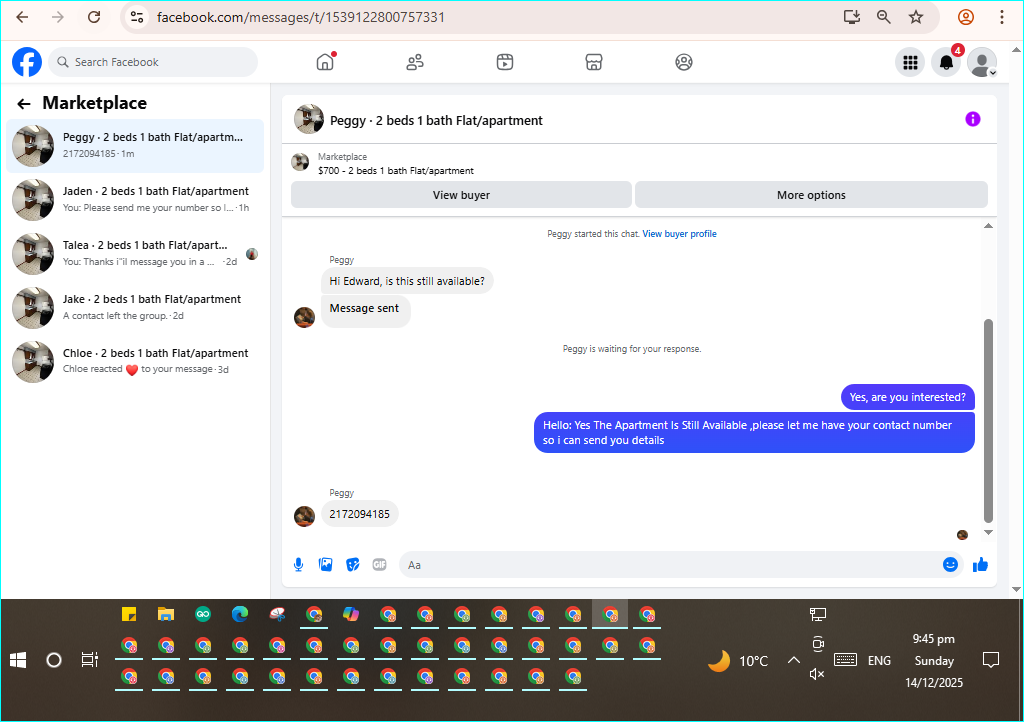Screen dimensions: 1024x722
Task: Click the $700 listing summary under Marketplace
Action: click(x=396, y=170)
